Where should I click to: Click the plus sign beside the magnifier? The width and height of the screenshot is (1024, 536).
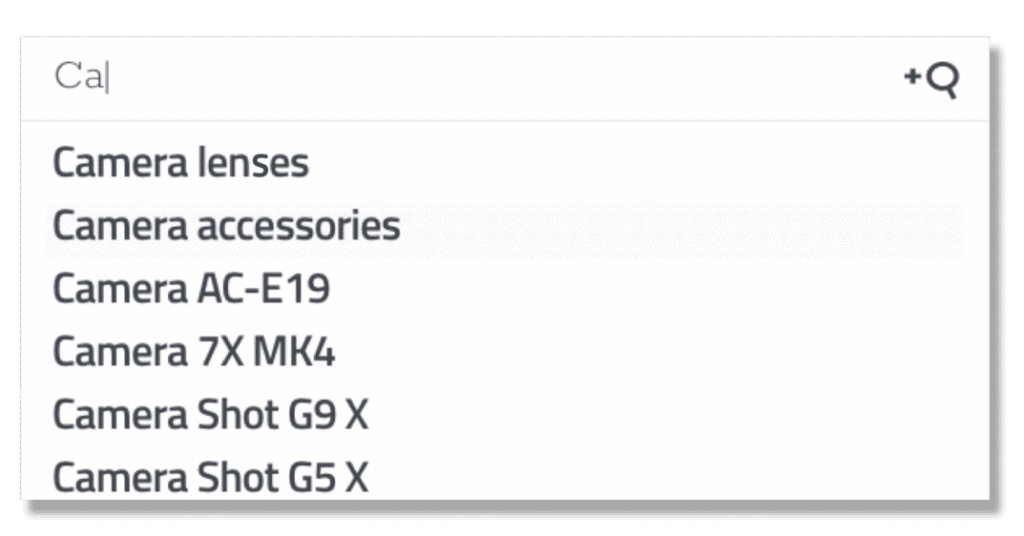tap(912, 77)
